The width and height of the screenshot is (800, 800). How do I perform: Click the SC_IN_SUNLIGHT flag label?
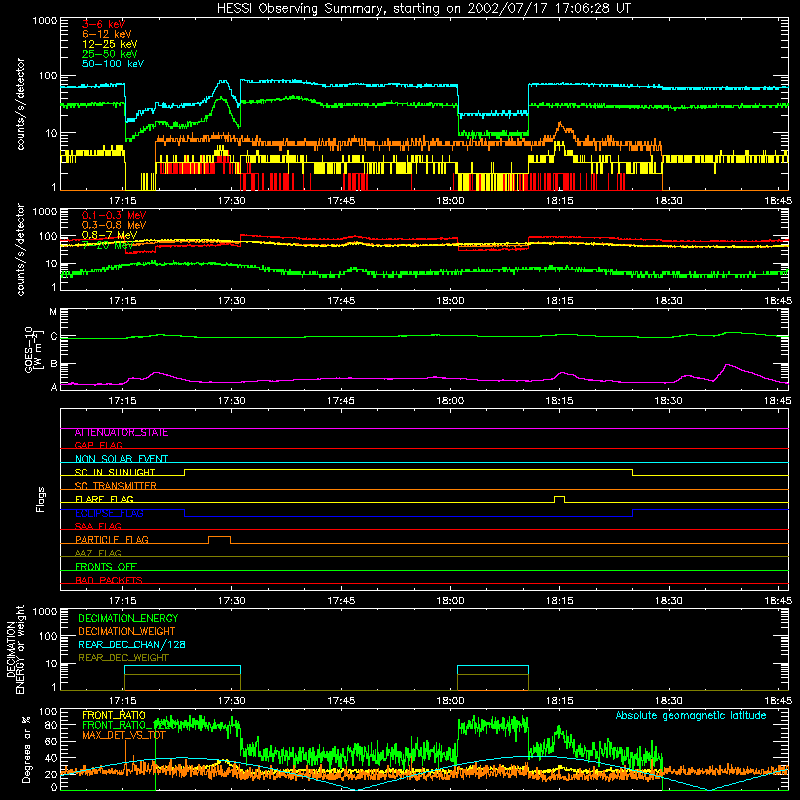(115, 472)
